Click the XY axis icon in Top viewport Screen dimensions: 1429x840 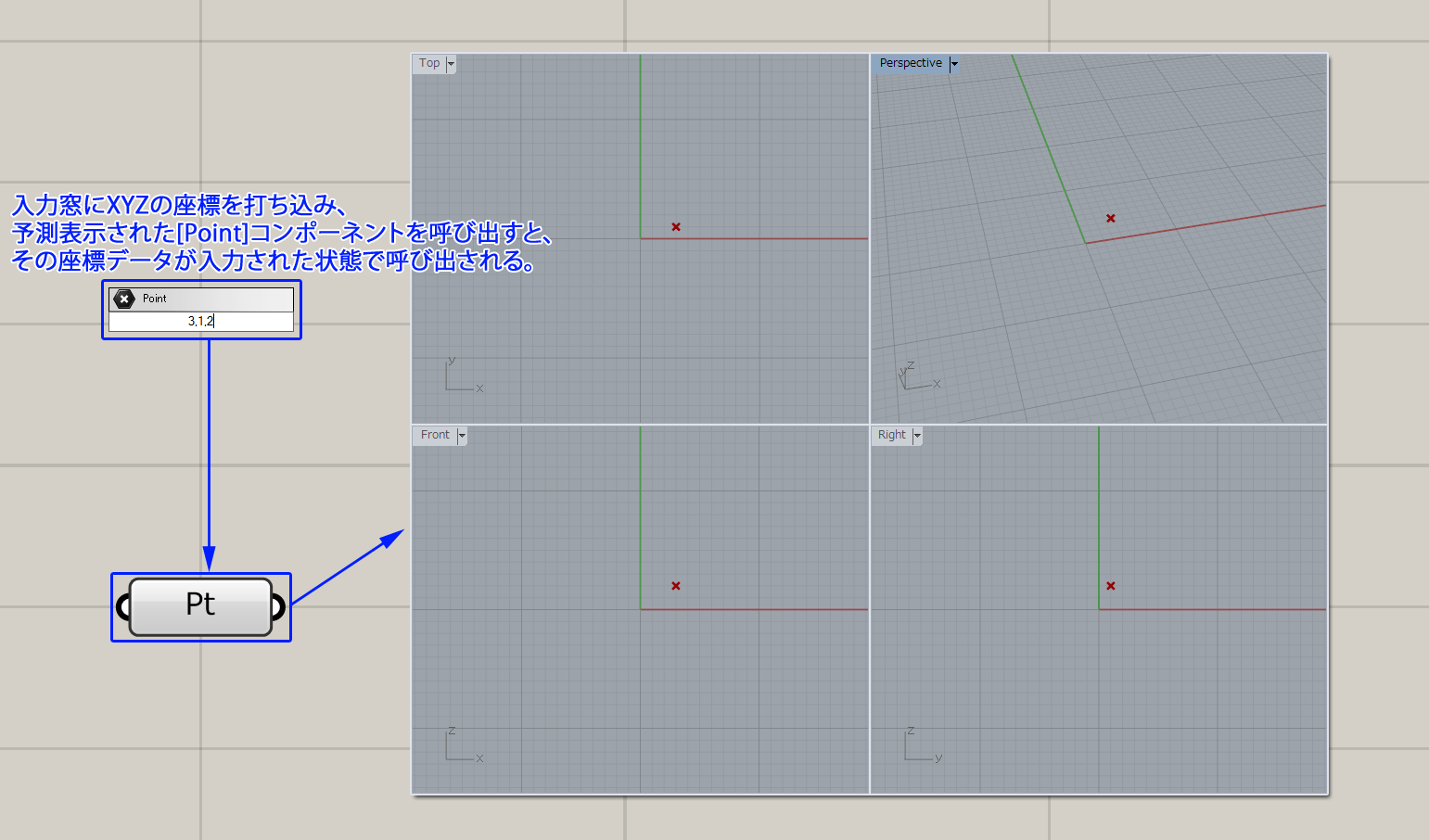pyautogui.click(x=464, y=375)
